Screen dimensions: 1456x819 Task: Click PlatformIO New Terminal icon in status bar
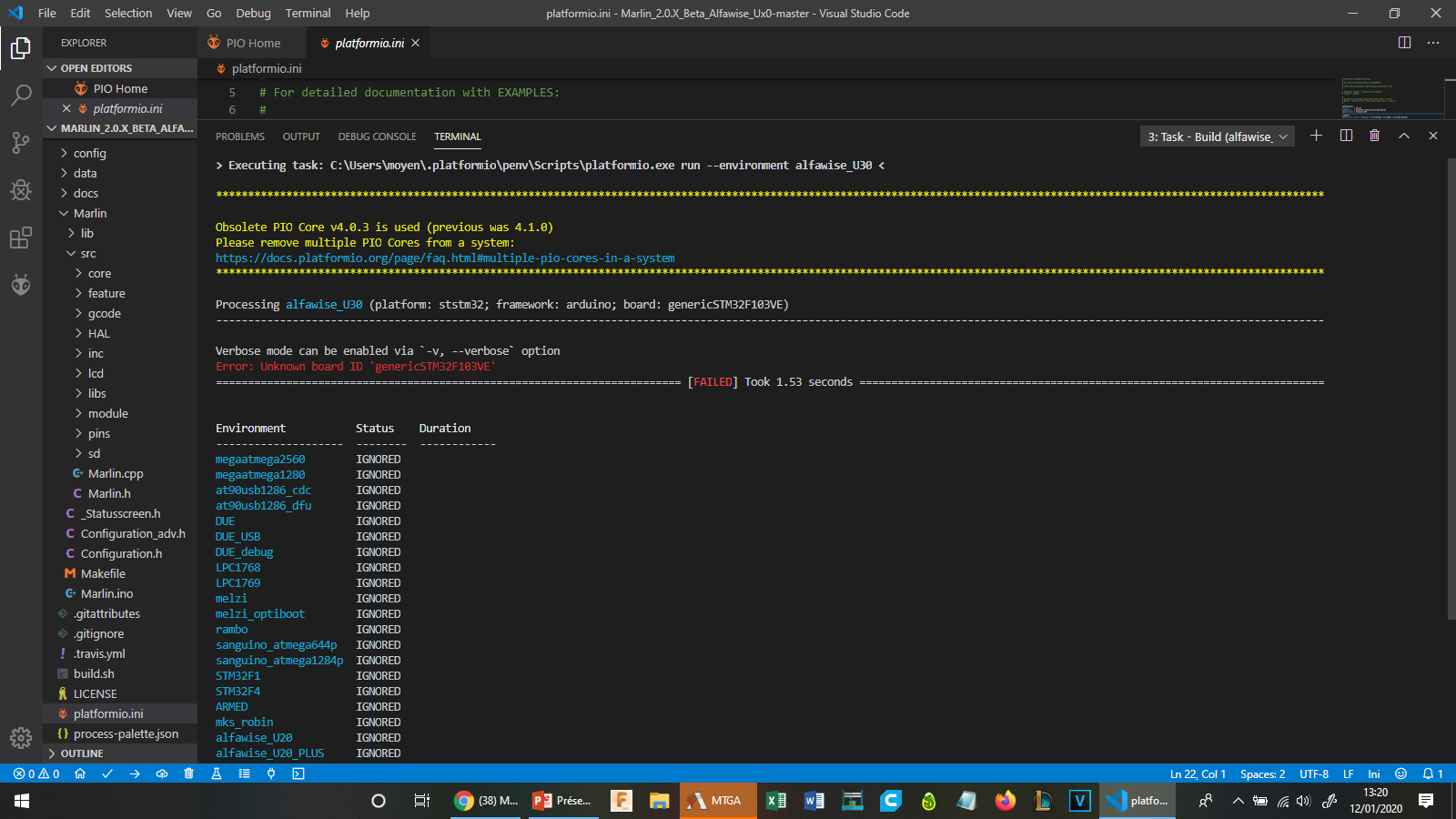[x=298, y=773]
